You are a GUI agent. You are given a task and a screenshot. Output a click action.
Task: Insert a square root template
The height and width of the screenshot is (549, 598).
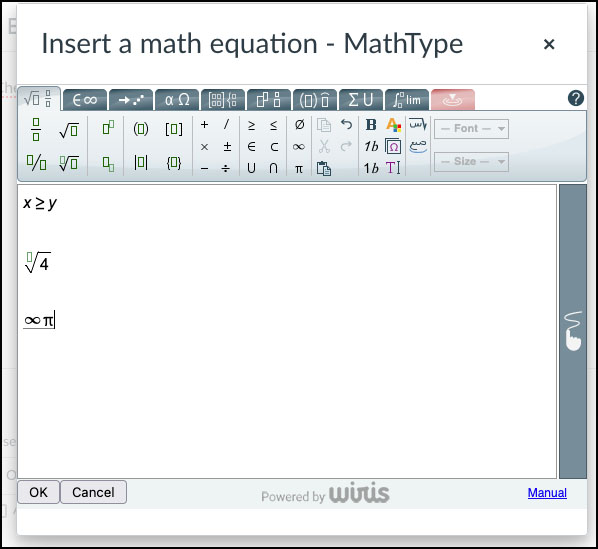(x=69, y=130)
